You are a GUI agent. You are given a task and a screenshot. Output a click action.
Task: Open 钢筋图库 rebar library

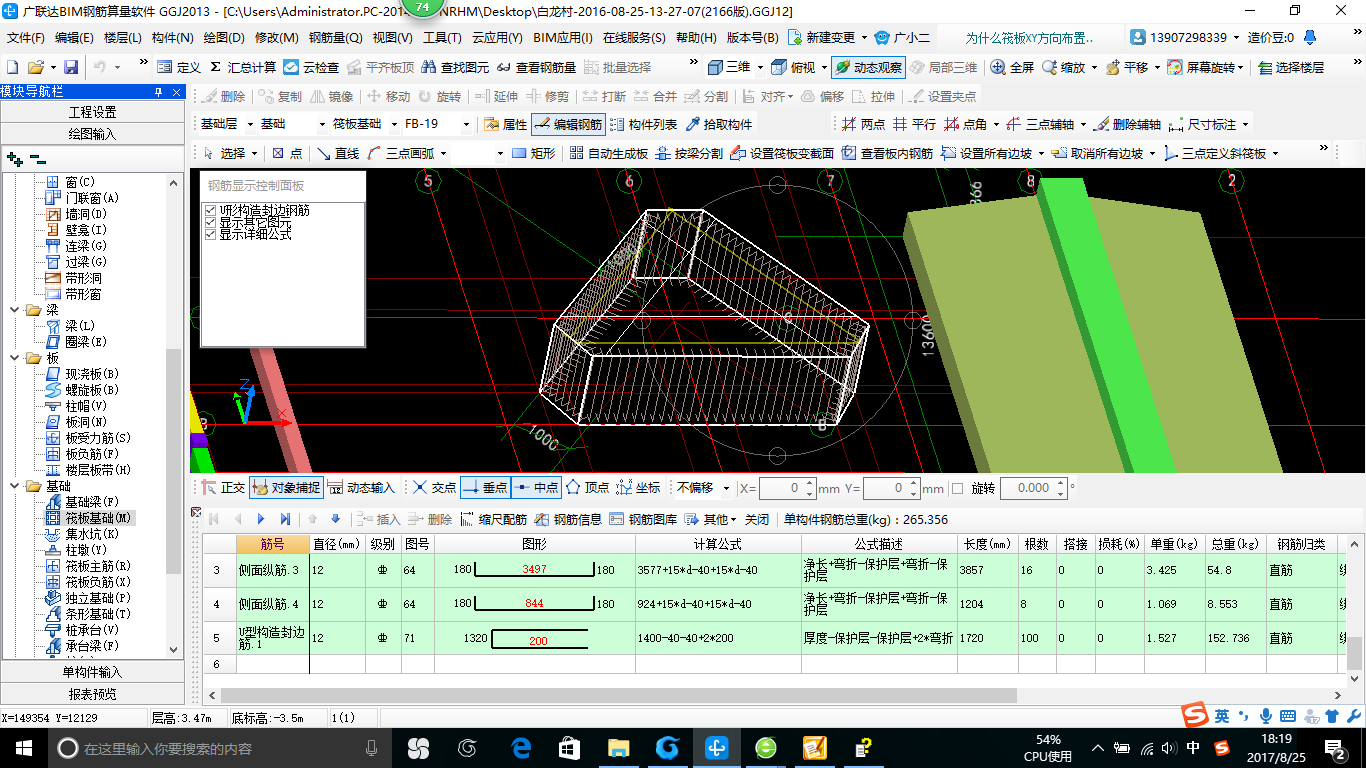(x=643, y=520)
